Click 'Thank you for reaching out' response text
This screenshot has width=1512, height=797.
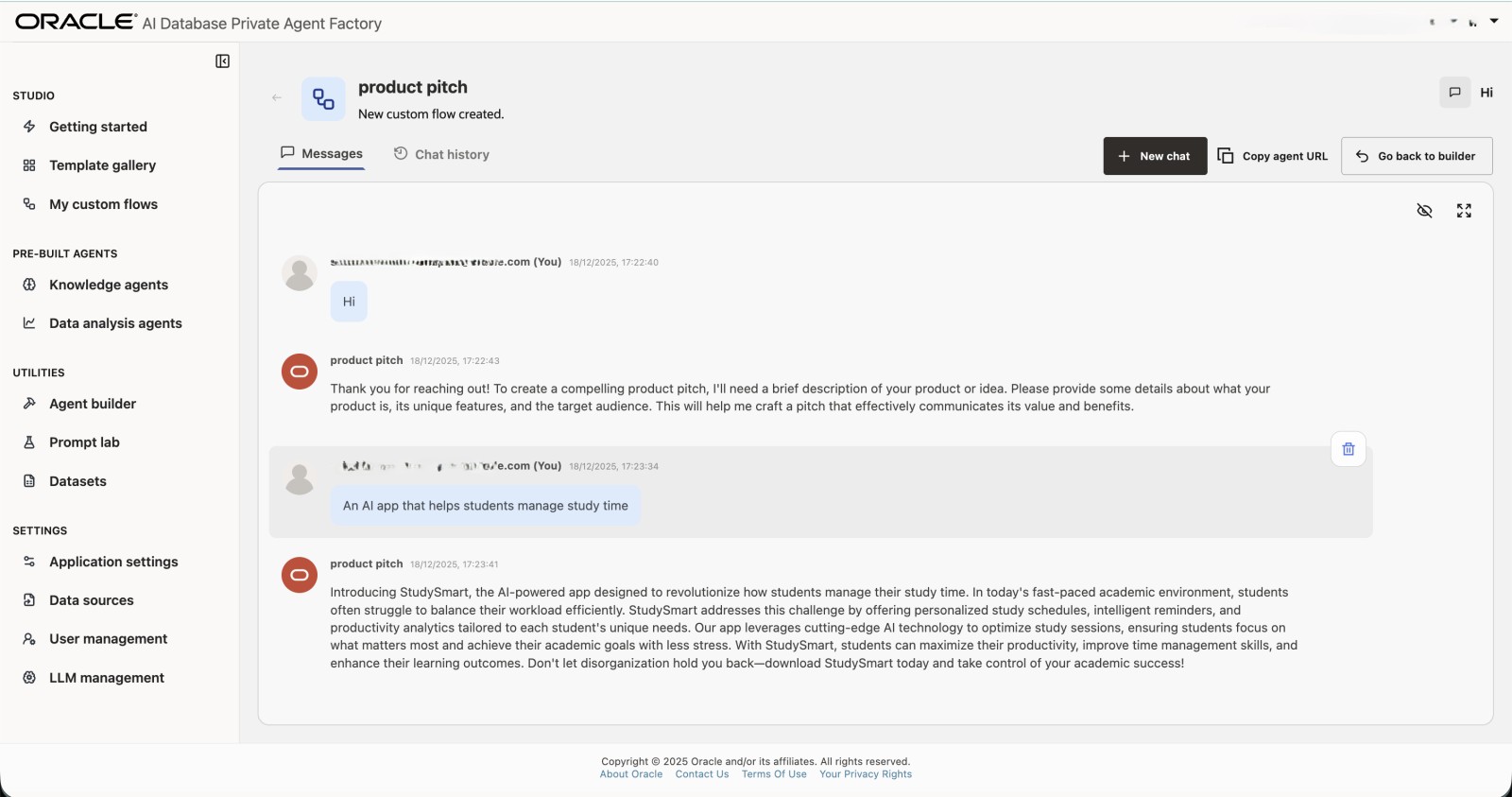[800, 397]
